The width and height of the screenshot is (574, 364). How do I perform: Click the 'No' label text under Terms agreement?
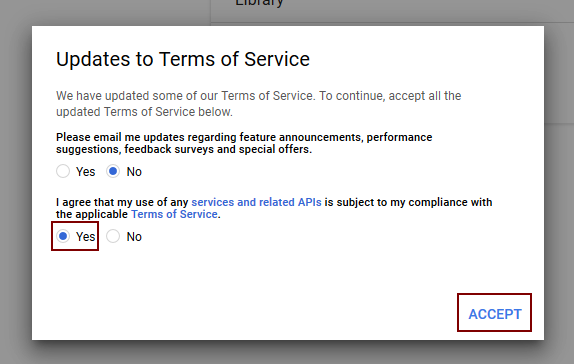[134, 237]
